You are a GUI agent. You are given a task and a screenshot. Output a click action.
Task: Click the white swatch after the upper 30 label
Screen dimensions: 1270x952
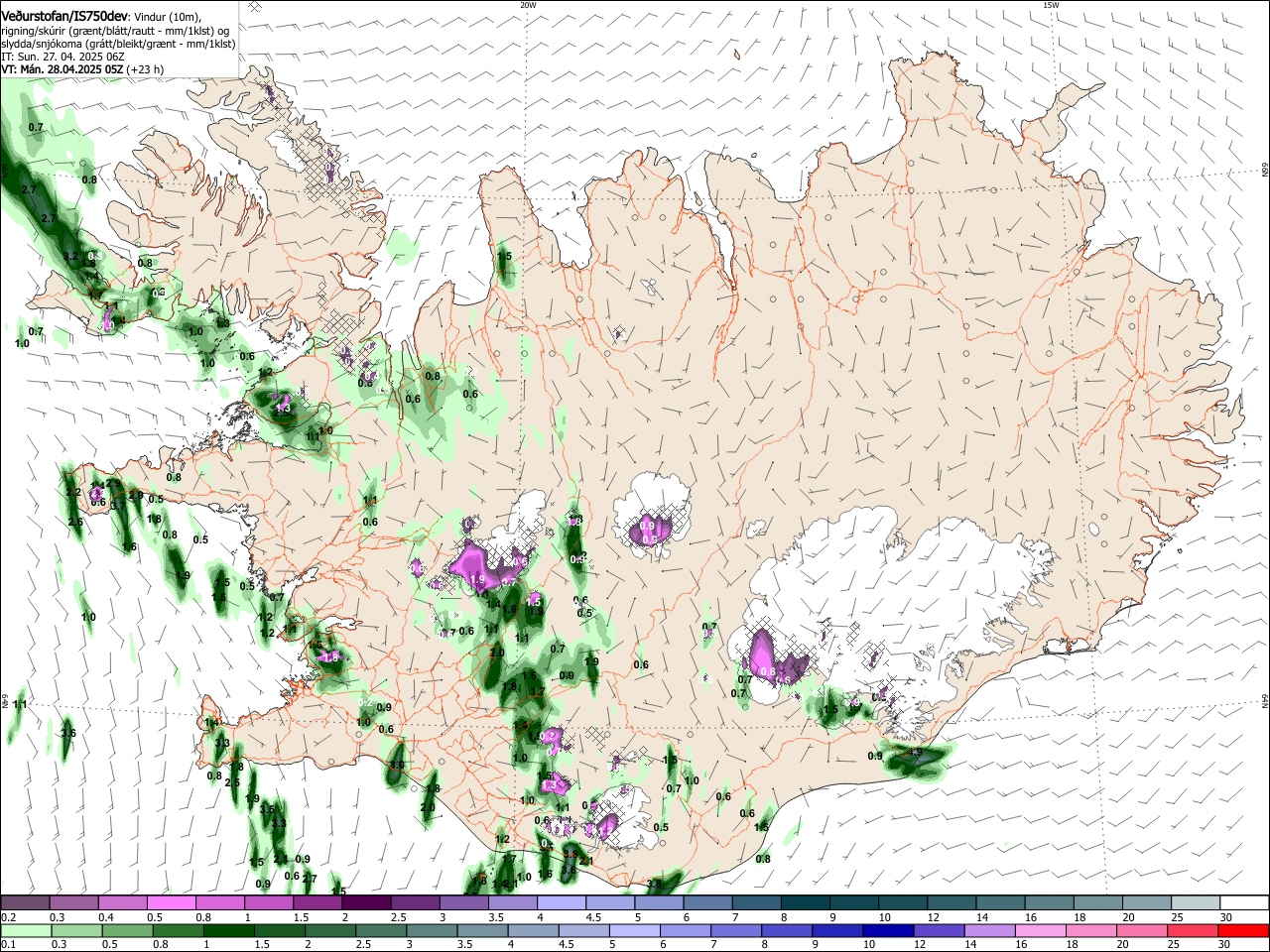[1244, 903]
